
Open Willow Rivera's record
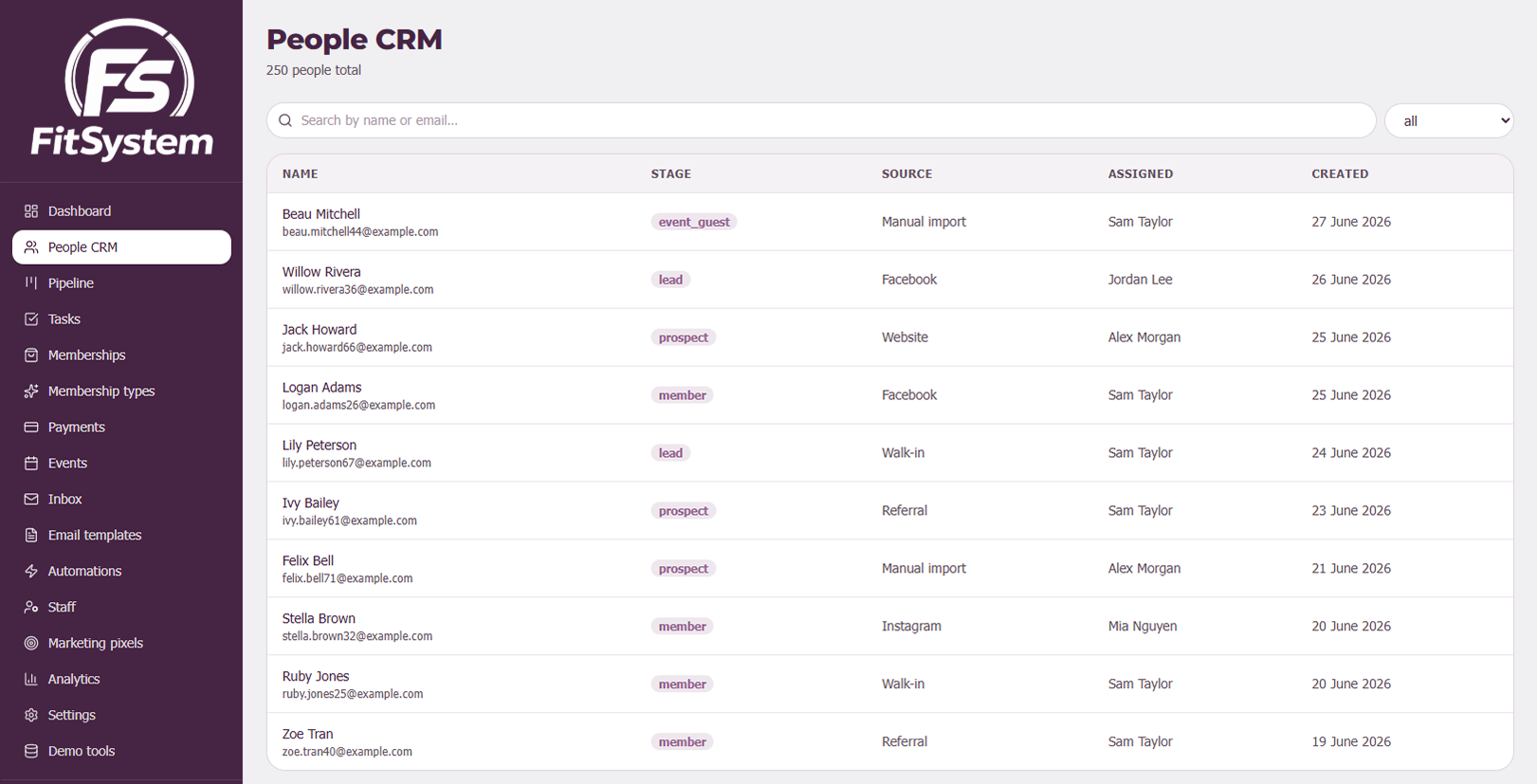coord(889,280)
